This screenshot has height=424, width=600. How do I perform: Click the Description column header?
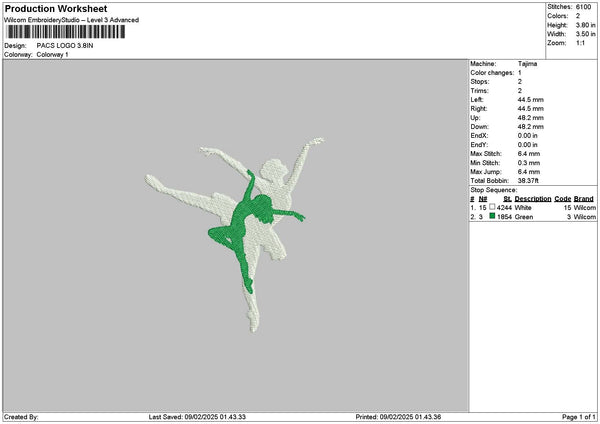[533, 199]
